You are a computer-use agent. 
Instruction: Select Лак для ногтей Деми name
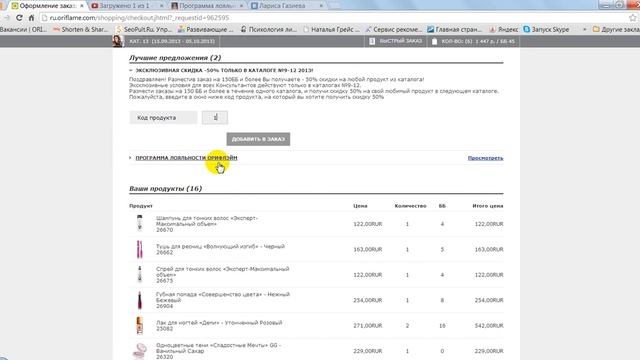coord(219,322)
